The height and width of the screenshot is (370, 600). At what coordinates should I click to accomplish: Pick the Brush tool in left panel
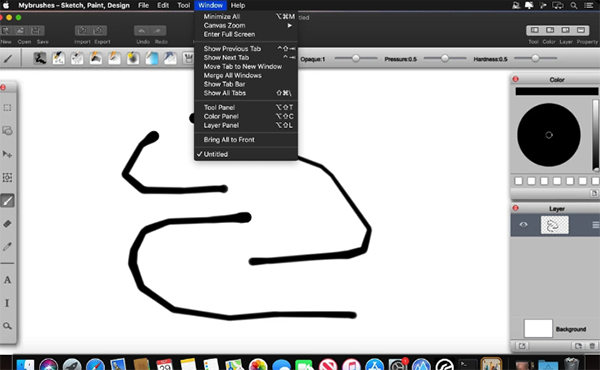[x=7, y=200]
